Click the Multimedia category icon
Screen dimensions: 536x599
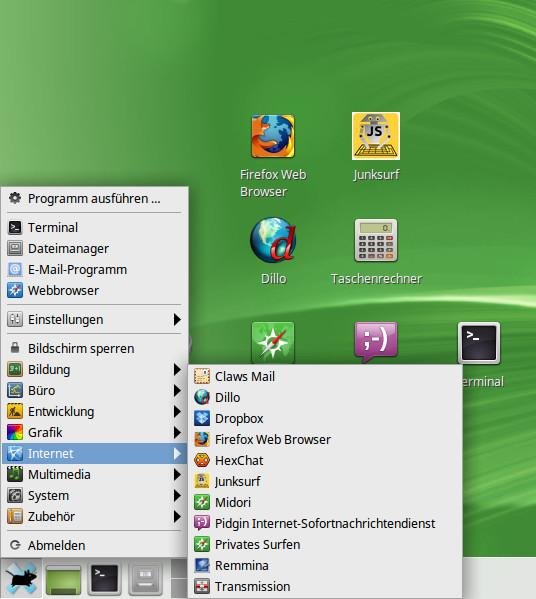tap(15, 474)
